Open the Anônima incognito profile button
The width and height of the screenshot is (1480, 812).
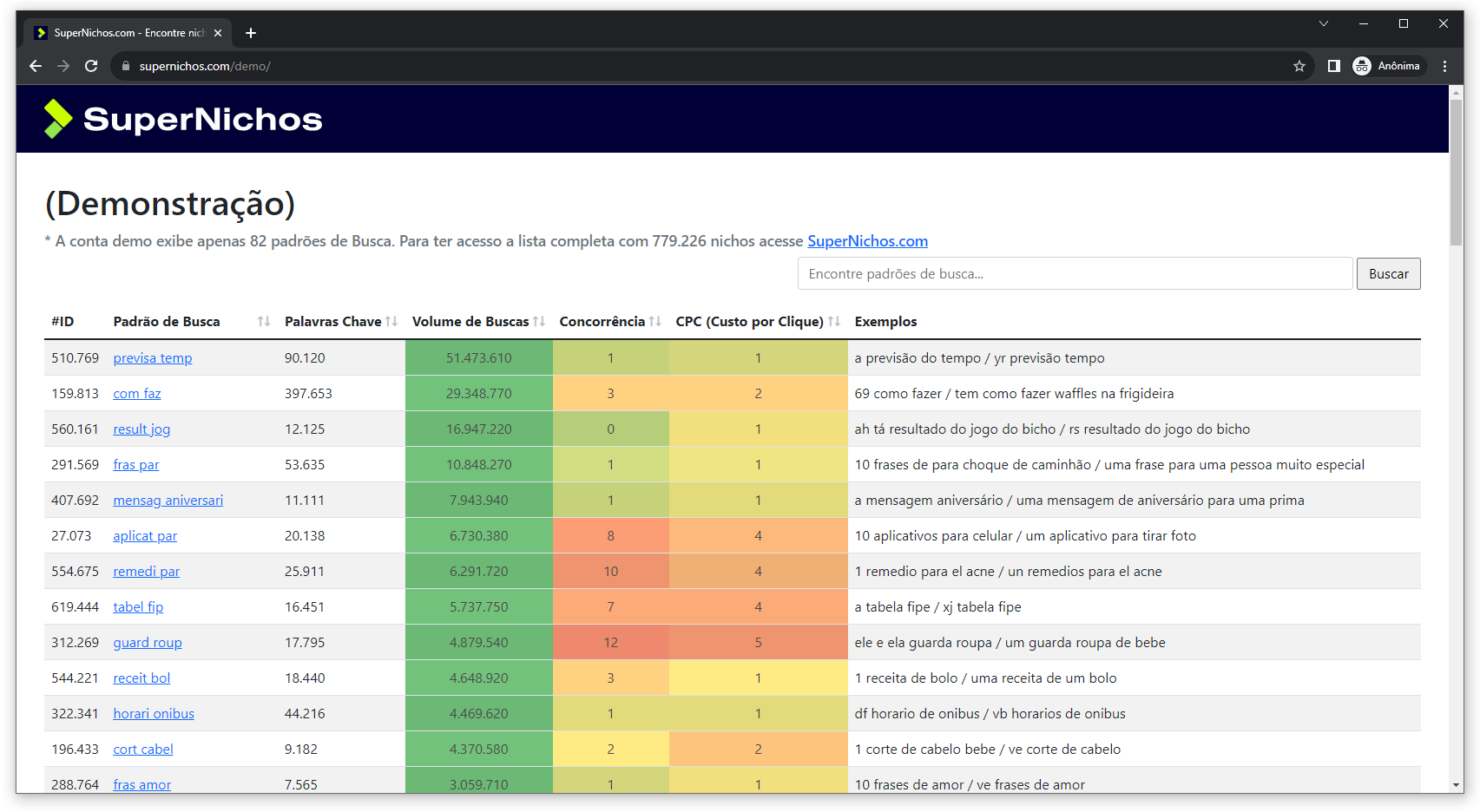tap(1389, 66)
